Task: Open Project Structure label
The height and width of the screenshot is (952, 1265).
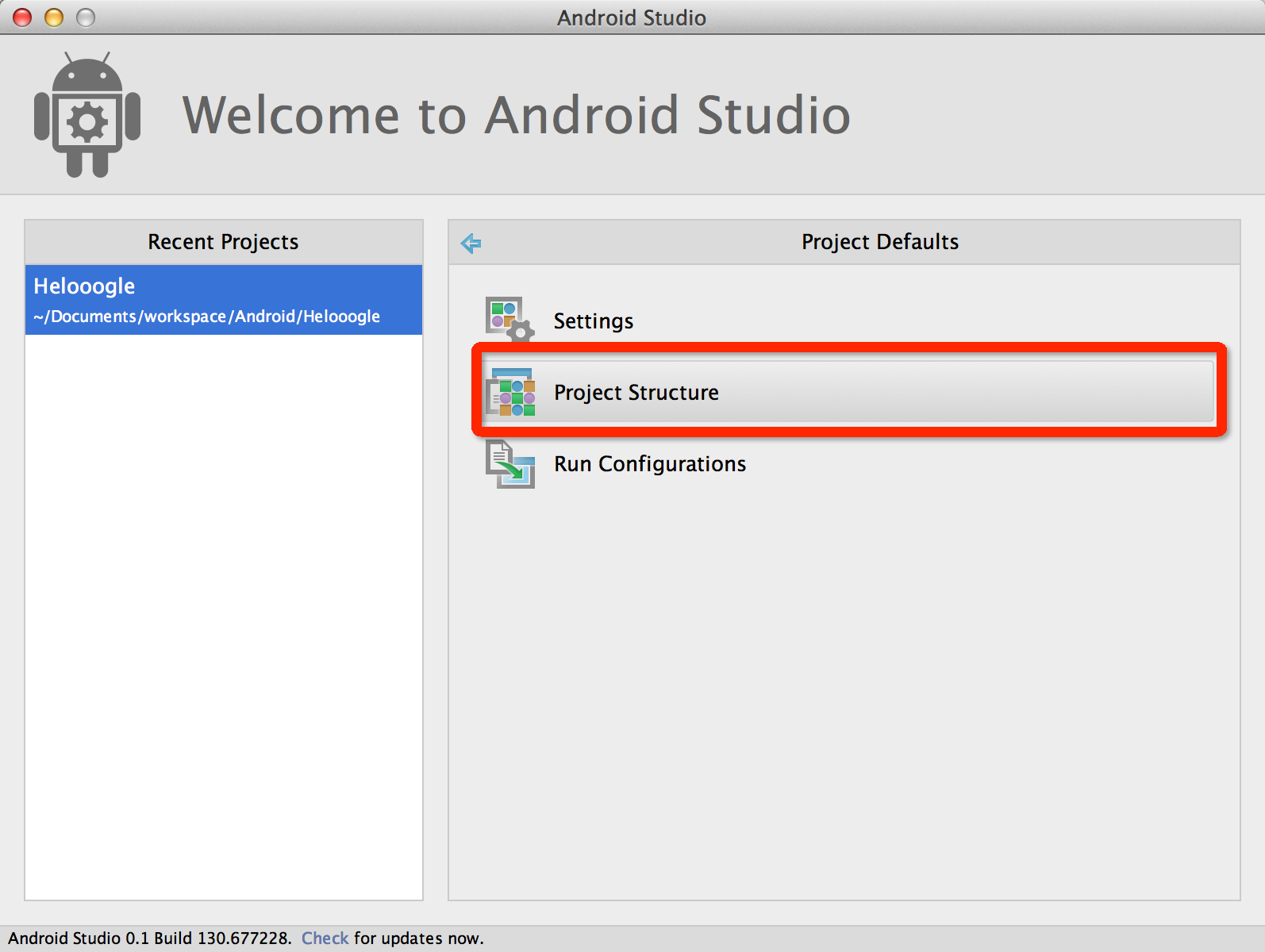Action: 636,393
